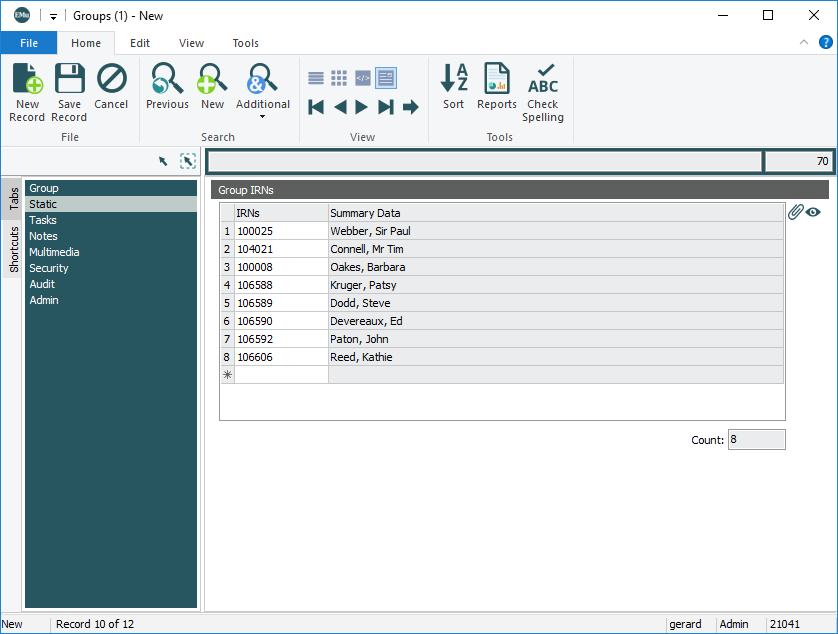This screenshot has width=838, height=634.
Task: Collapse the ribbon with the chevron
Action: (x=804, y=43)
